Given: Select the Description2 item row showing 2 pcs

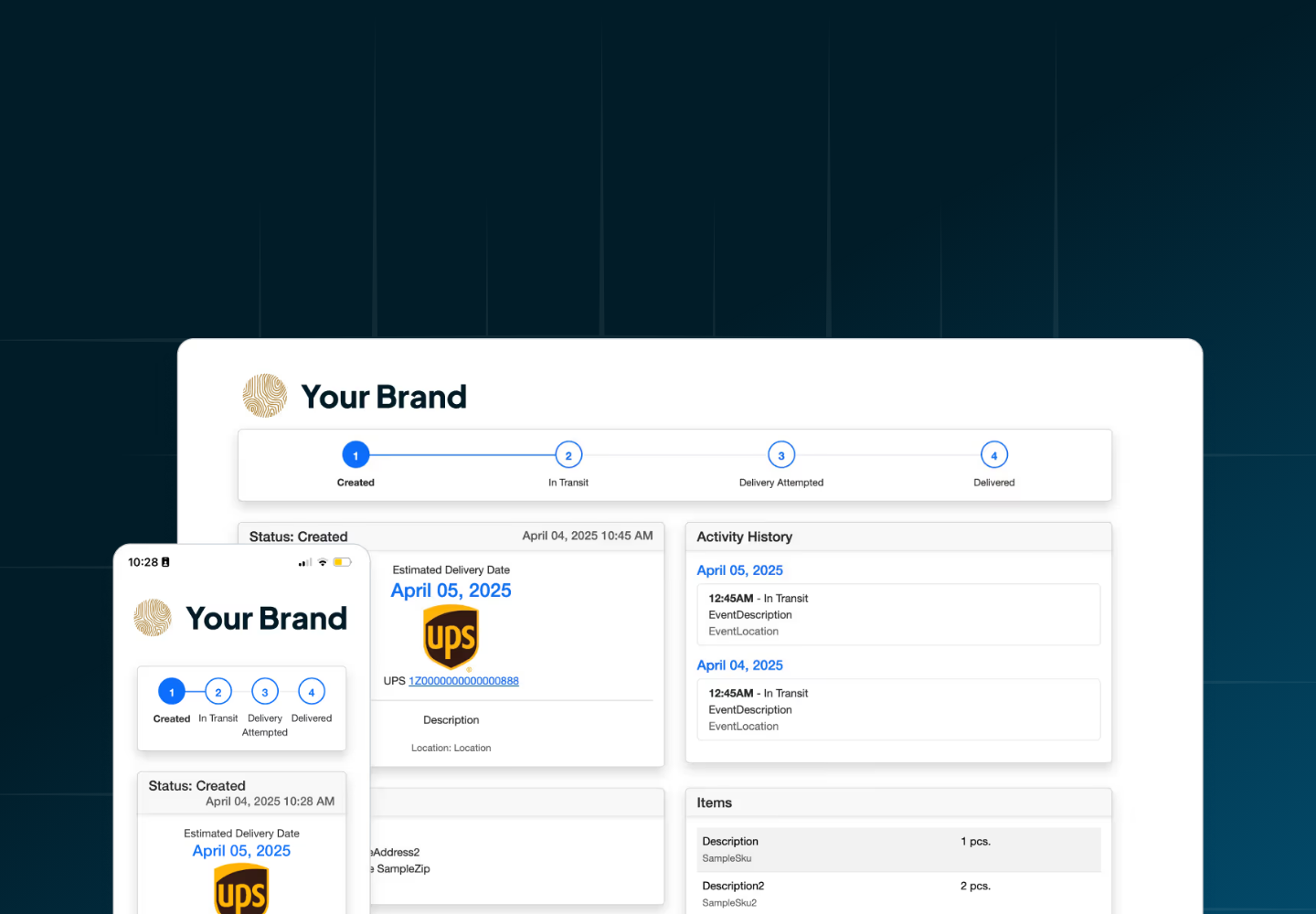Looking at the screenshot, I should click(897, 893).
